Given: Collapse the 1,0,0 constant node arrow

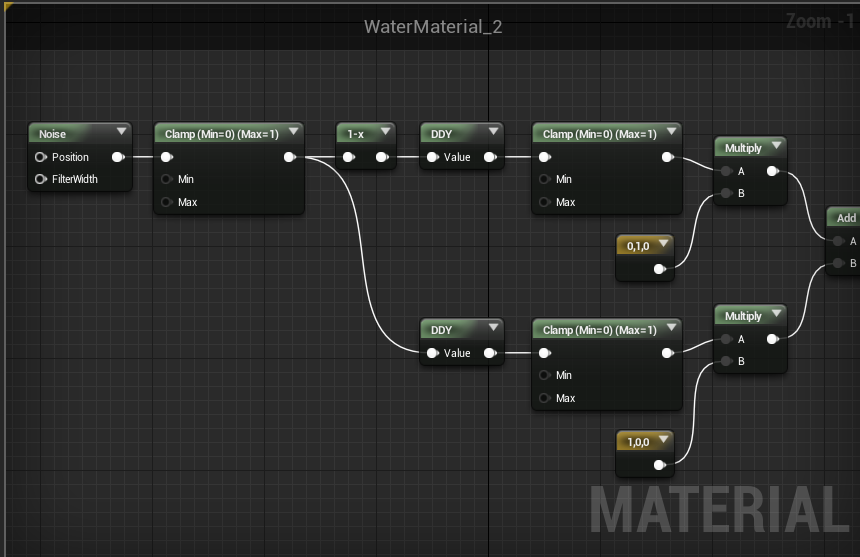Looking at the screenshot, I should point(663,440).
